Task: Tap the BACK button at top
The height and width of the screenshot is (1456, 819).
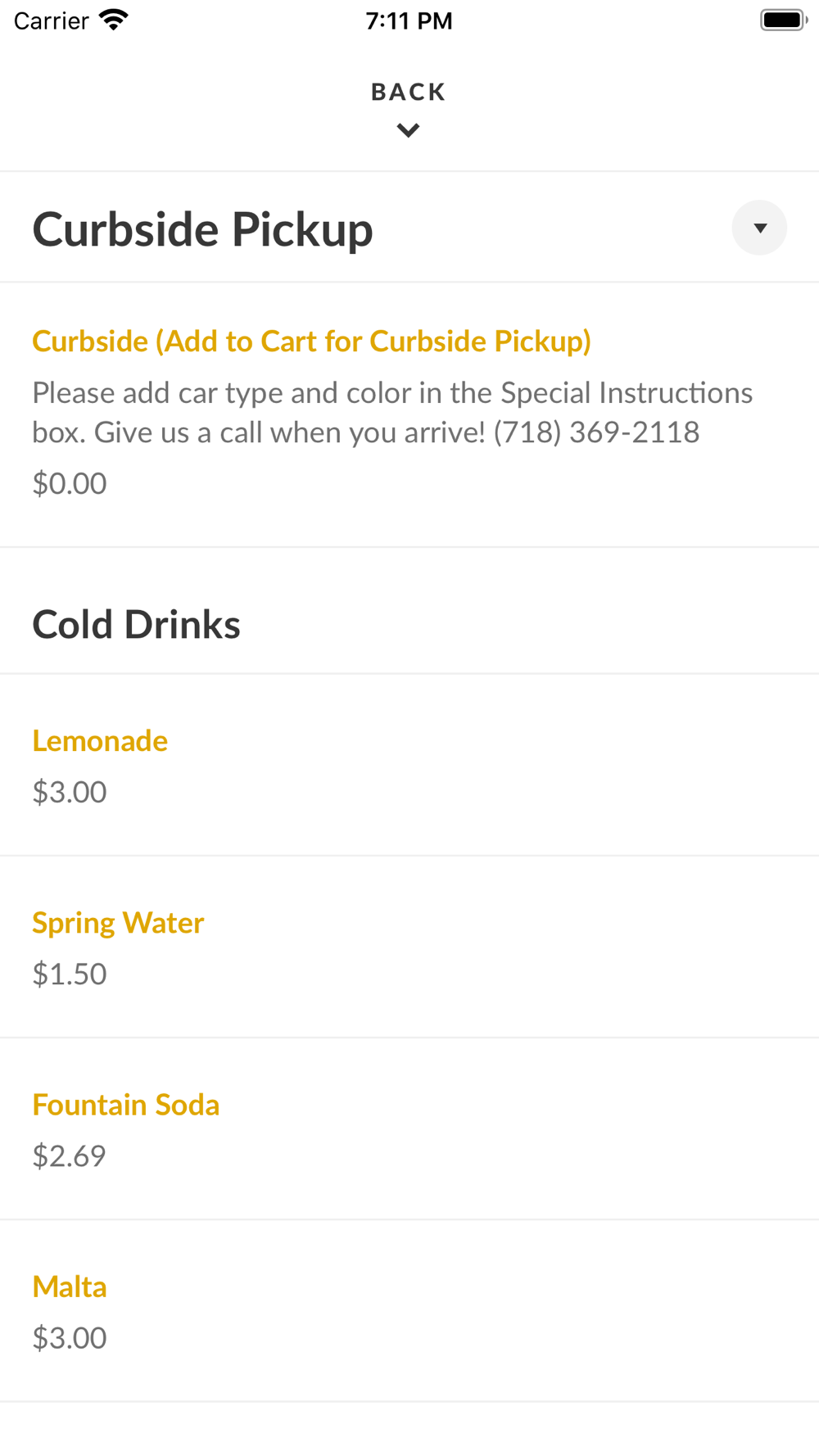Action: (x=408, y=92)
